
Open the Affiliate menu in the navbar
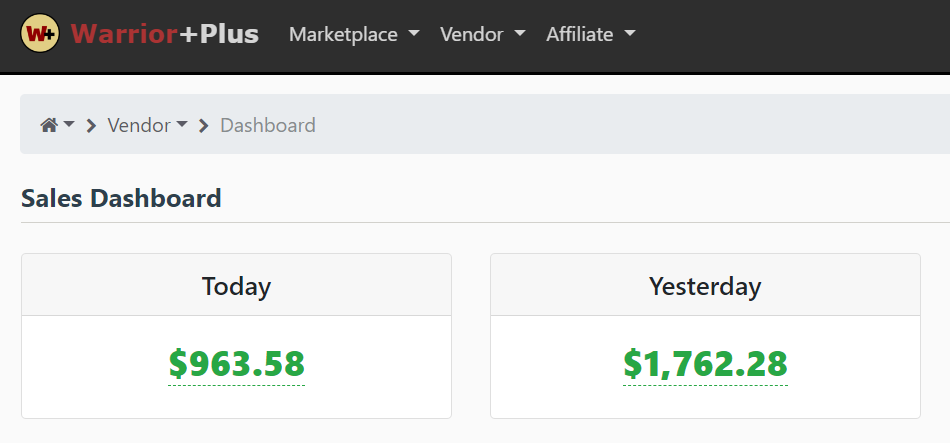tap(591, 34)
